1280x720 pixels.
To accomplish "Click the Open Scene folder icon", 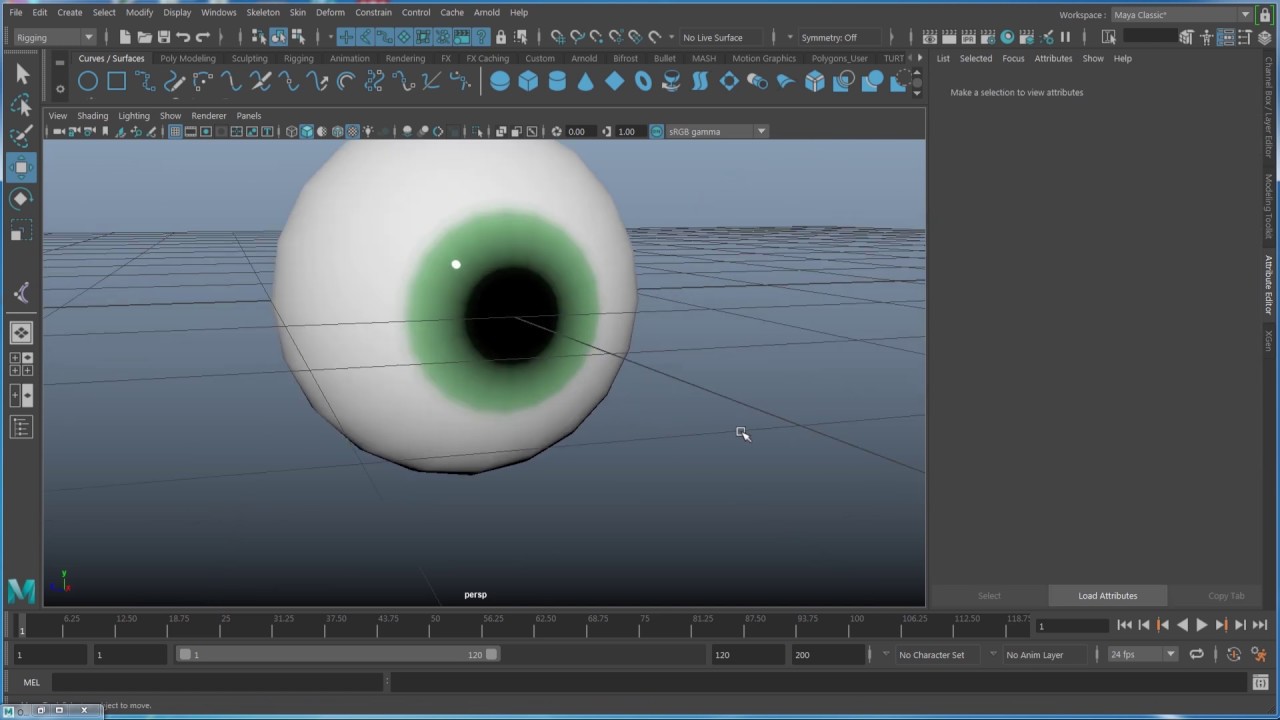I will [x=144, y=37].
